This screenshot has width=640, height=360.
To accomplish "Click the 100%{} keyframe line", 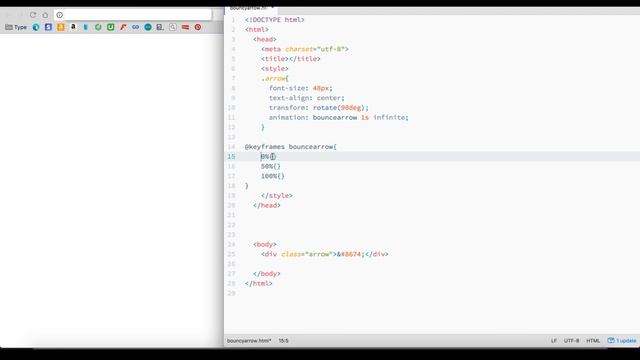I will click(x=273, y=176).
